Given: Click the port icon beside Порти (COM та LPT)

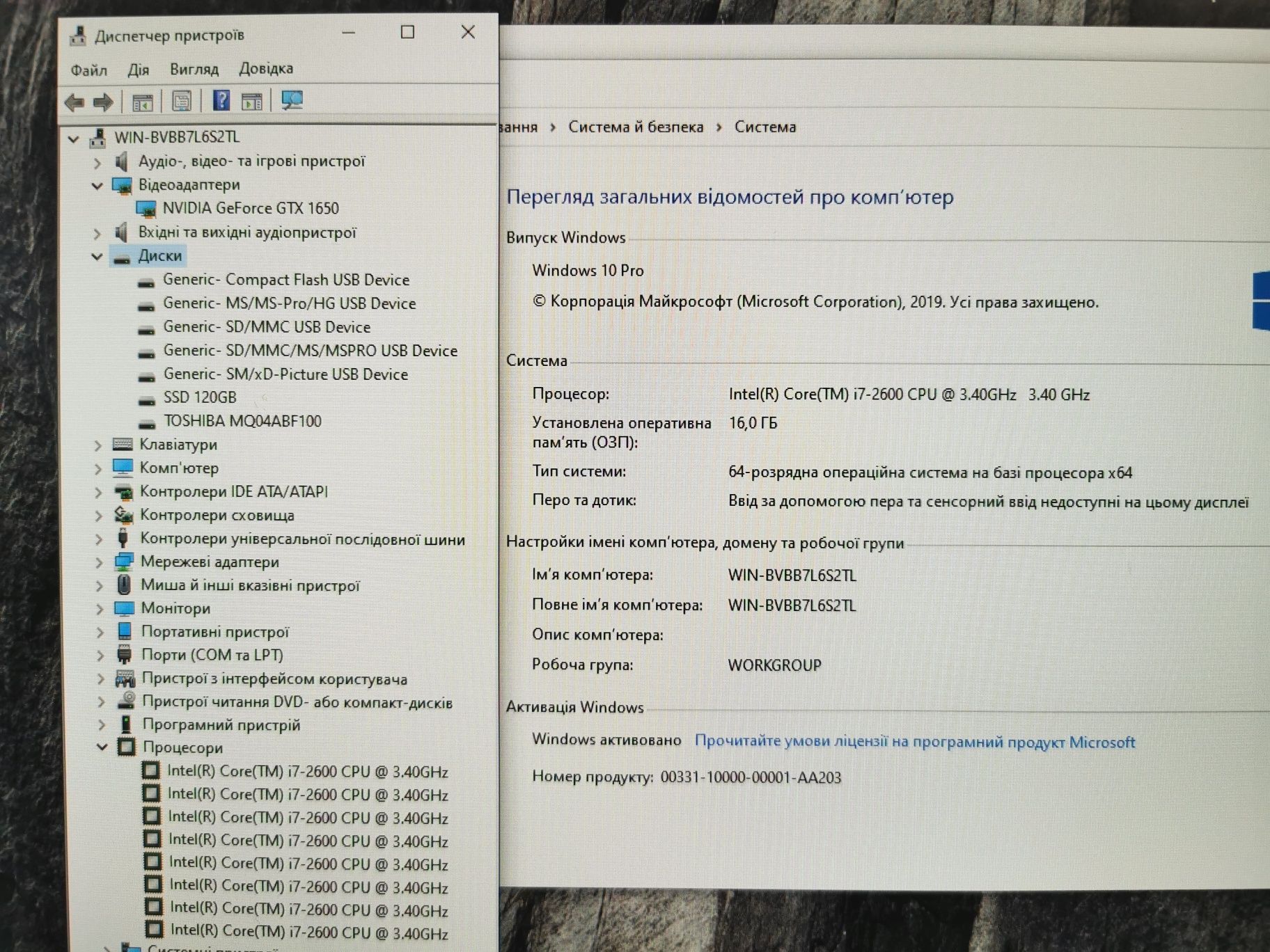Looking at the screenshot, I should click(x=125, y=654).
